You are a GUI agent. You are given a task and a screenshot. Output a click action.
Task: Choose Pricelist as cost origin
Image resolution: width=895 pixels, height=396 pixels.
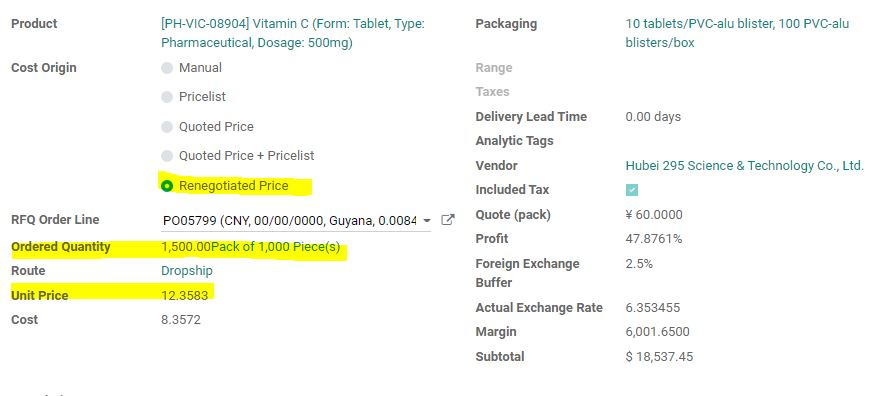click(x=167, y=97)
